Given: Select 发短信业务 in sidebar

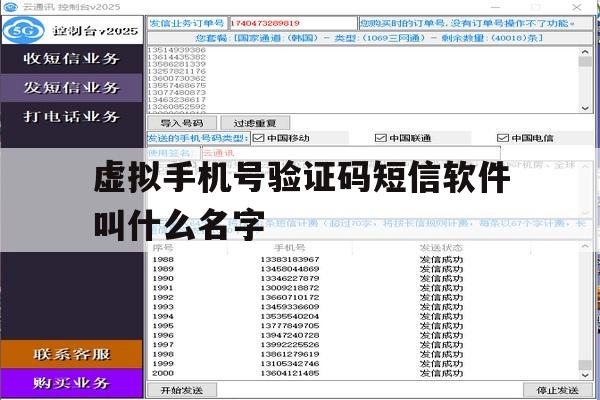Looking at the screenshot, I should coord(72,88).
